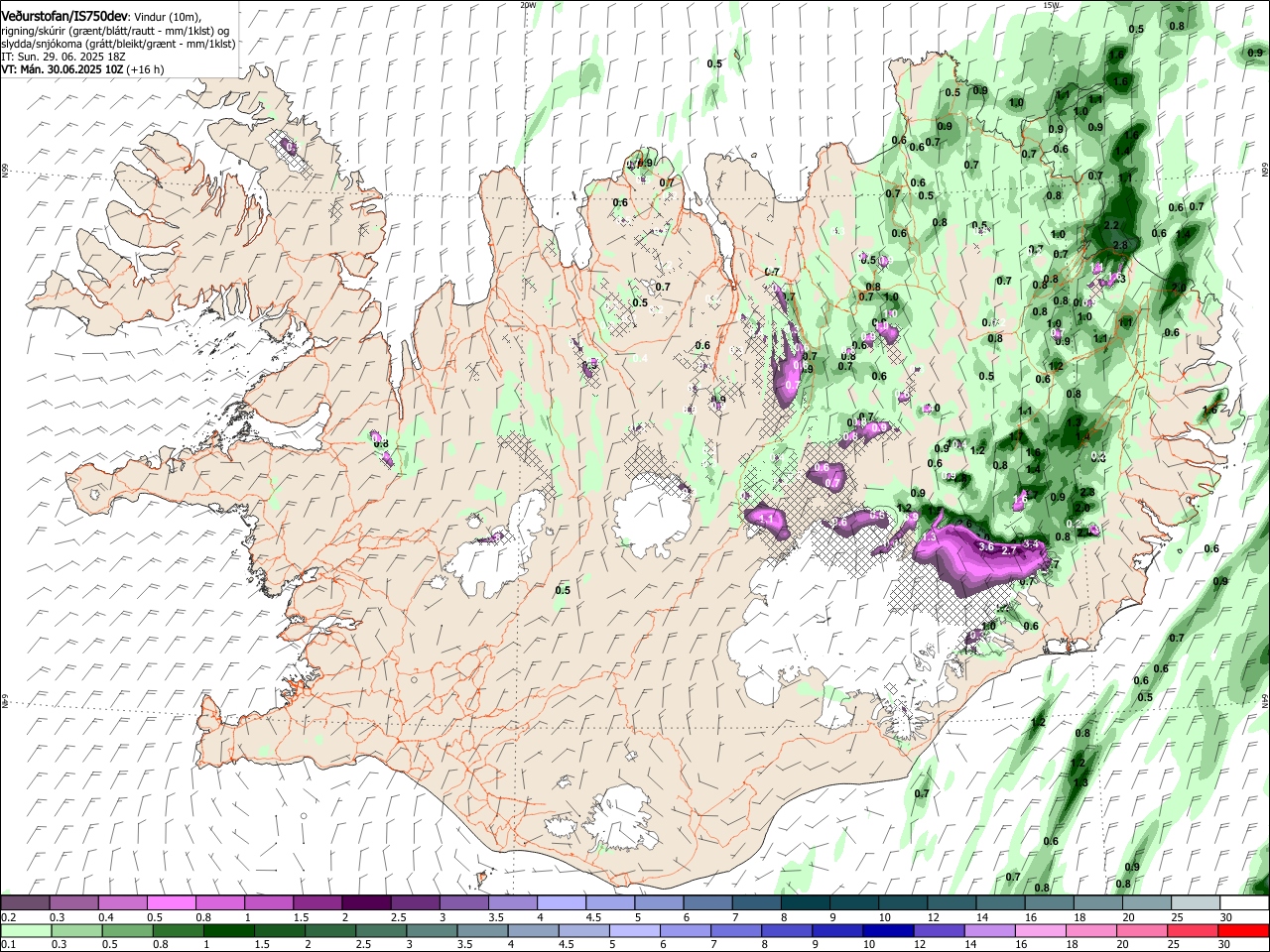1270x952 pixels.
Task: Select upper-row bright magenta swatch labeled 0.5
Action: pos(171,903)
